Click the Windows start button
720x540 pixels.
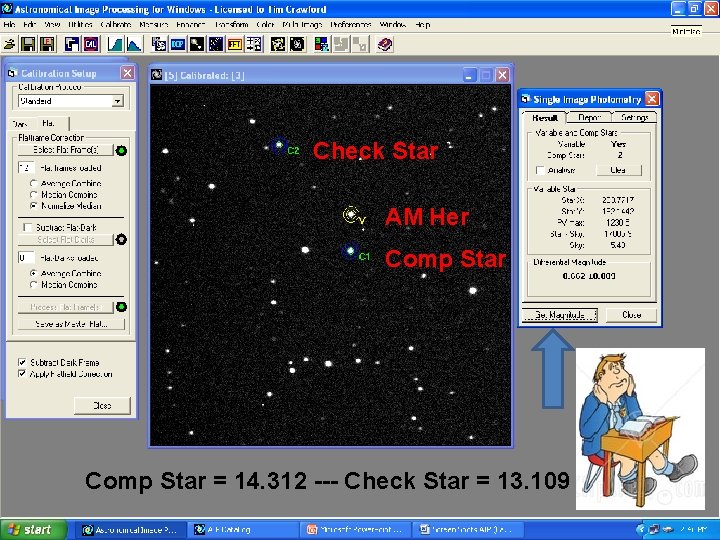33,530
